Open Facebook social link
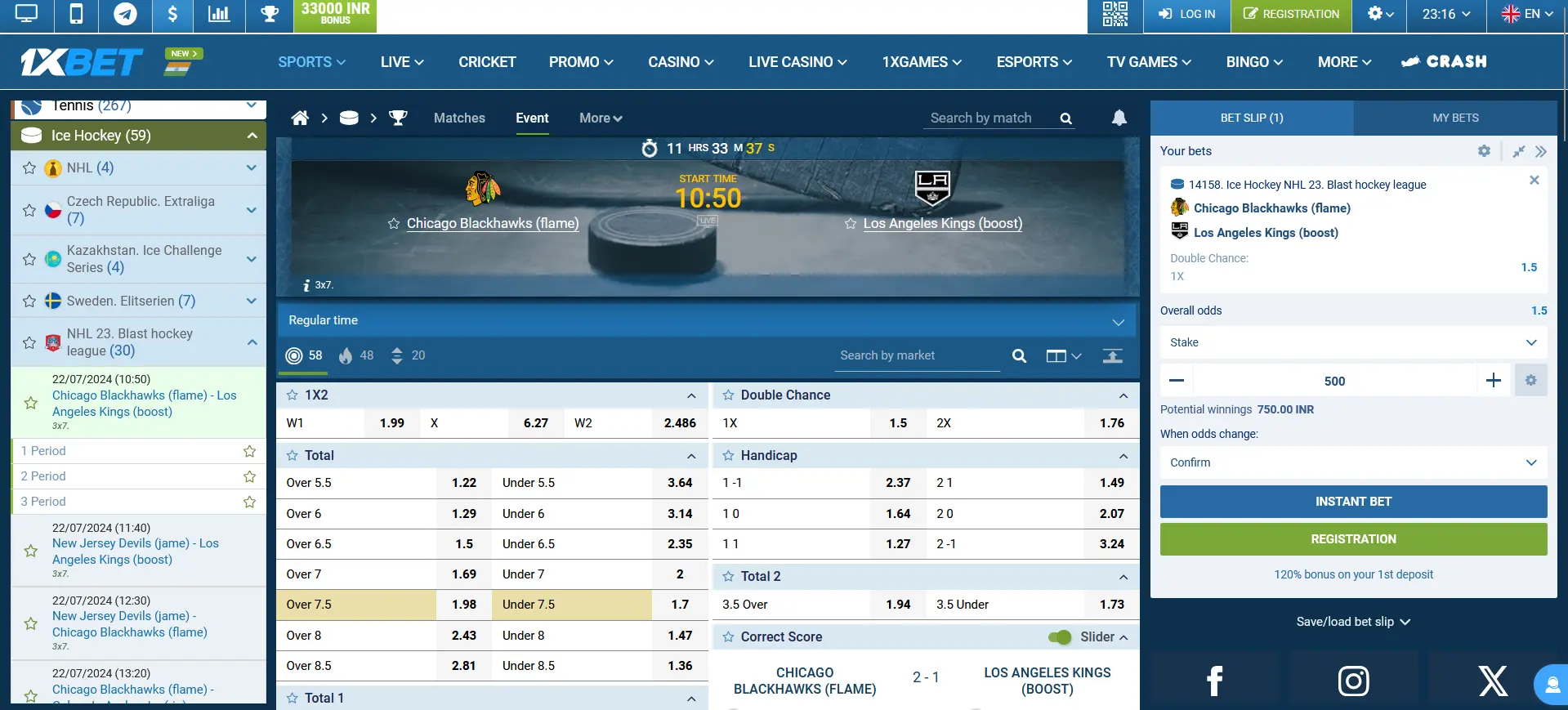1568x710 pixels. click(1214, 681)
